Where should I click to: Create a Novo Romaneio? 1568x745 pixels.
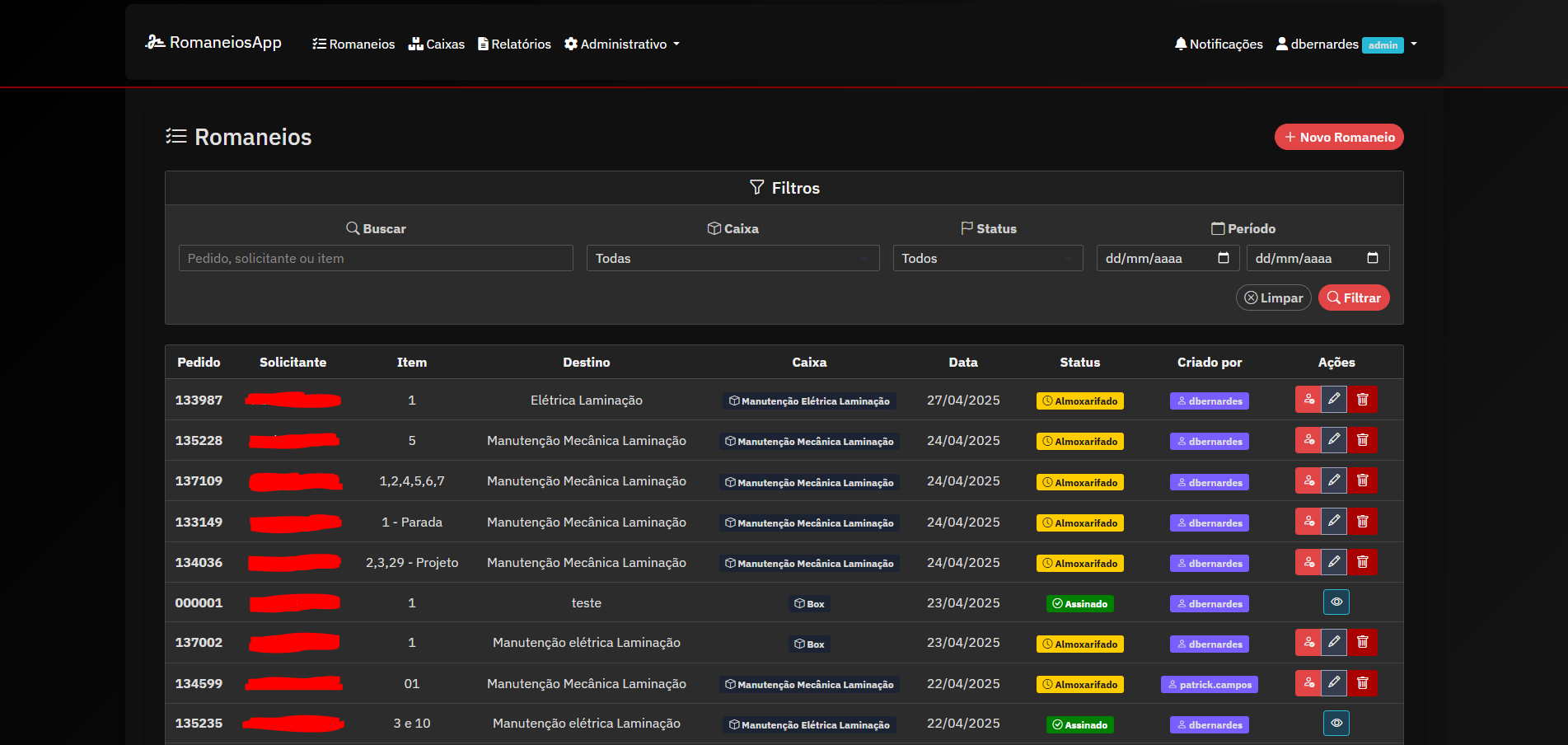pos(1338,137)
